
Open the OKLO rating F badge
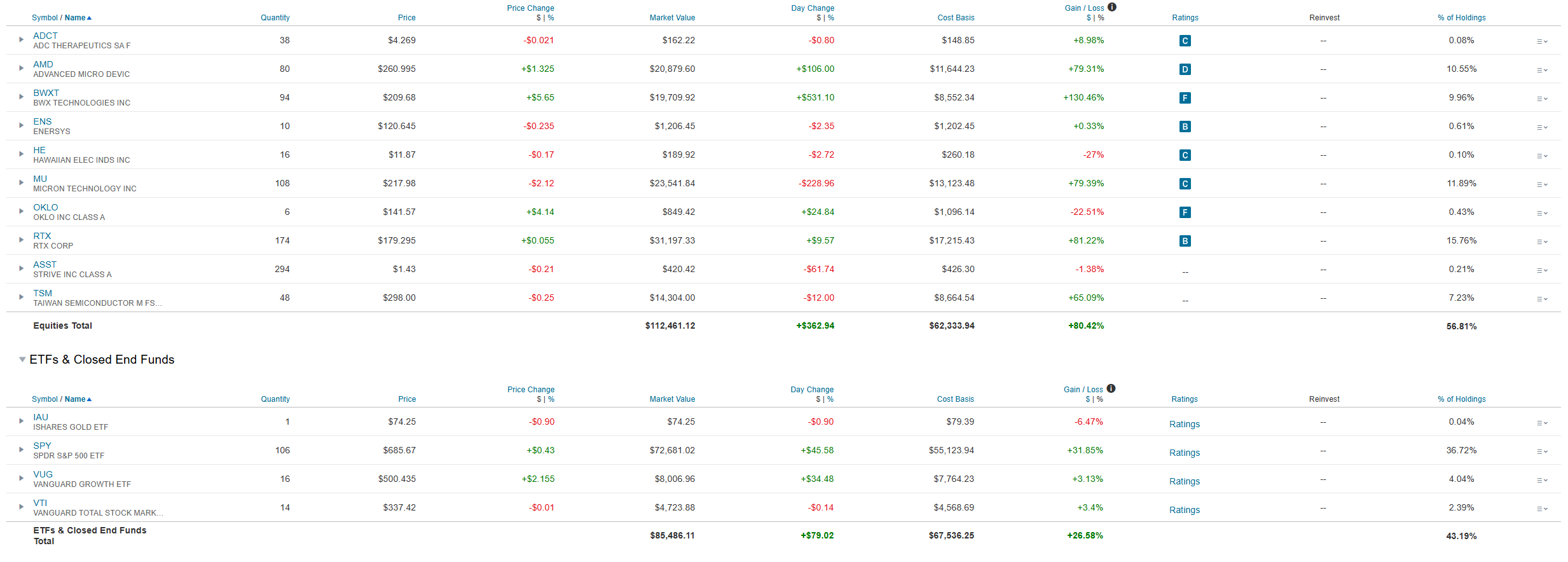pyautogui.click(x=1185, y=212)
